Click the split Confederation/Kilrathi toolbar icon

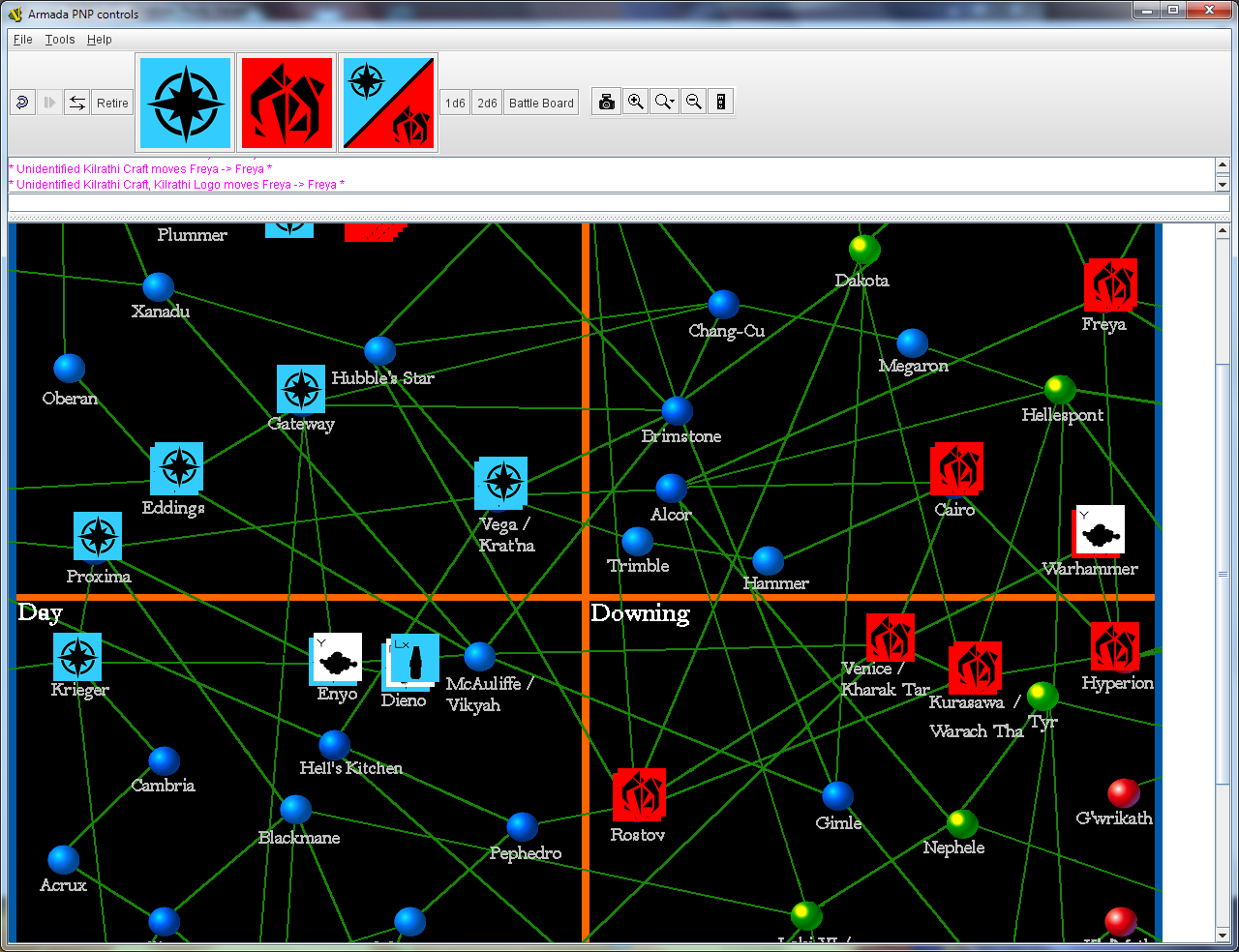pos(388,103)
